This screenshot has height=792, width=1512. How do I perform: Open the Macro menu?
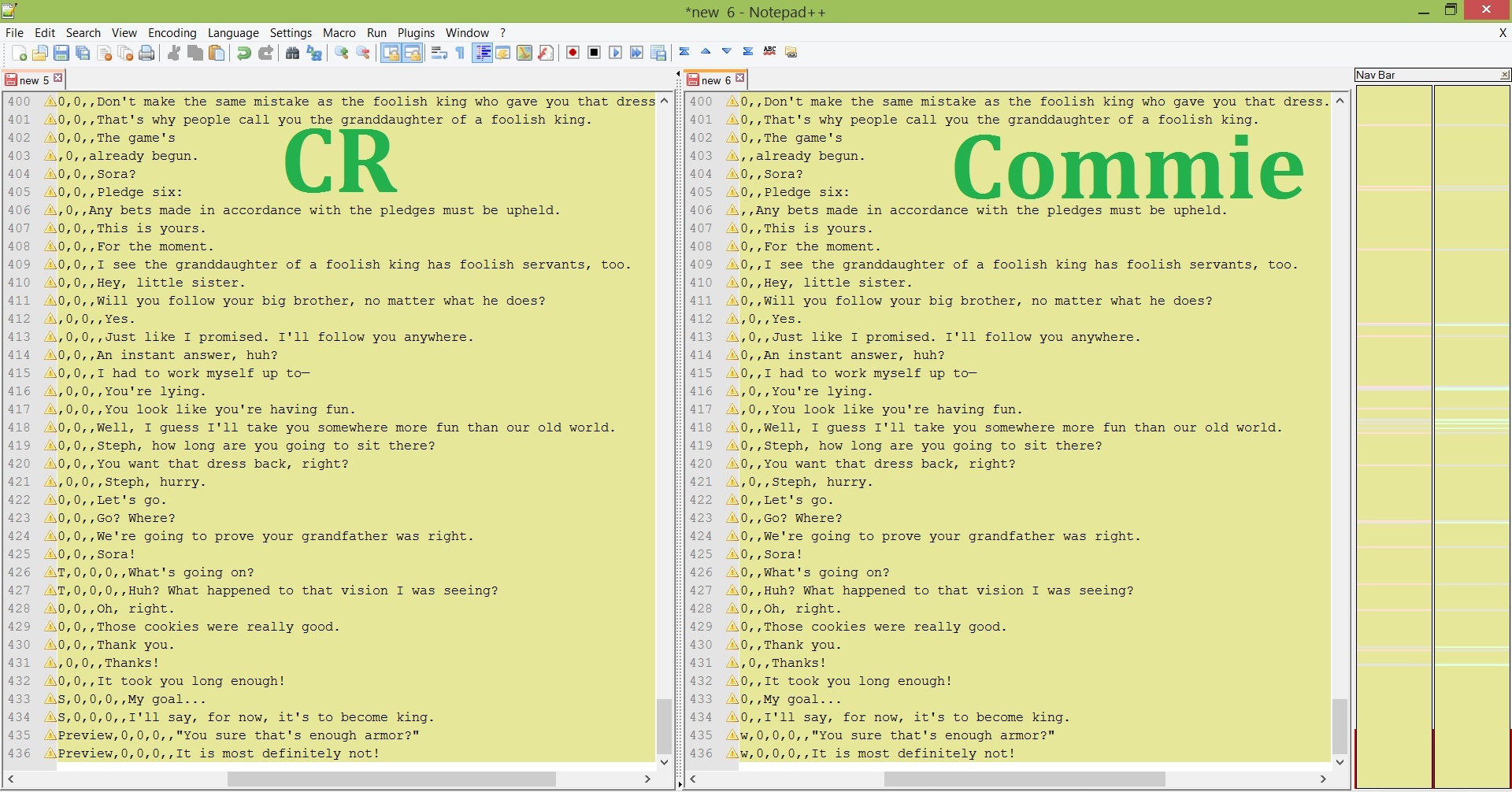[x=339, y=32]
